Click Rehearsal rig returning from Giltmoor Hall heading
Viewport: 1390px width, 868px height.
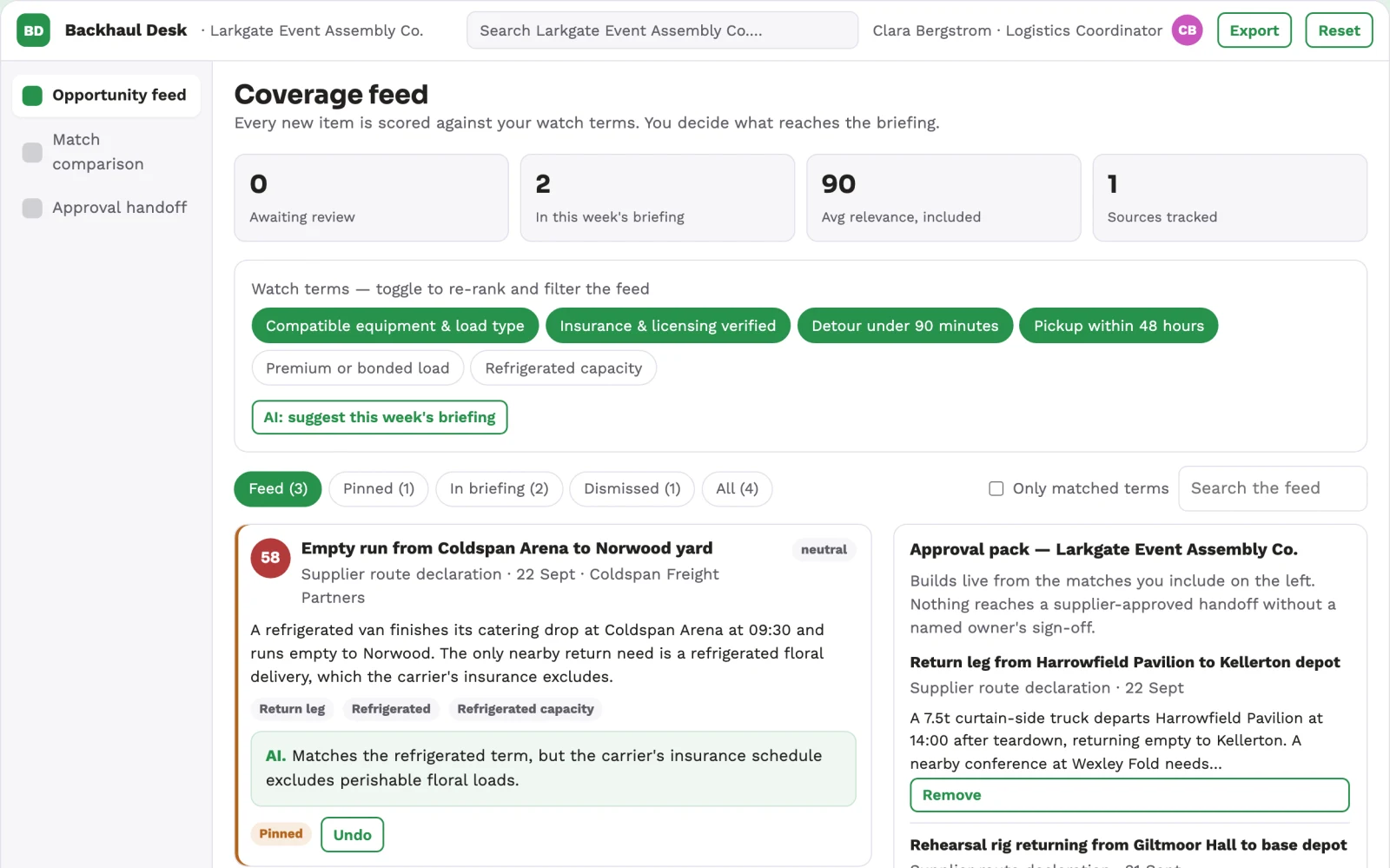pyautogui.click(x=1129, y=845)
